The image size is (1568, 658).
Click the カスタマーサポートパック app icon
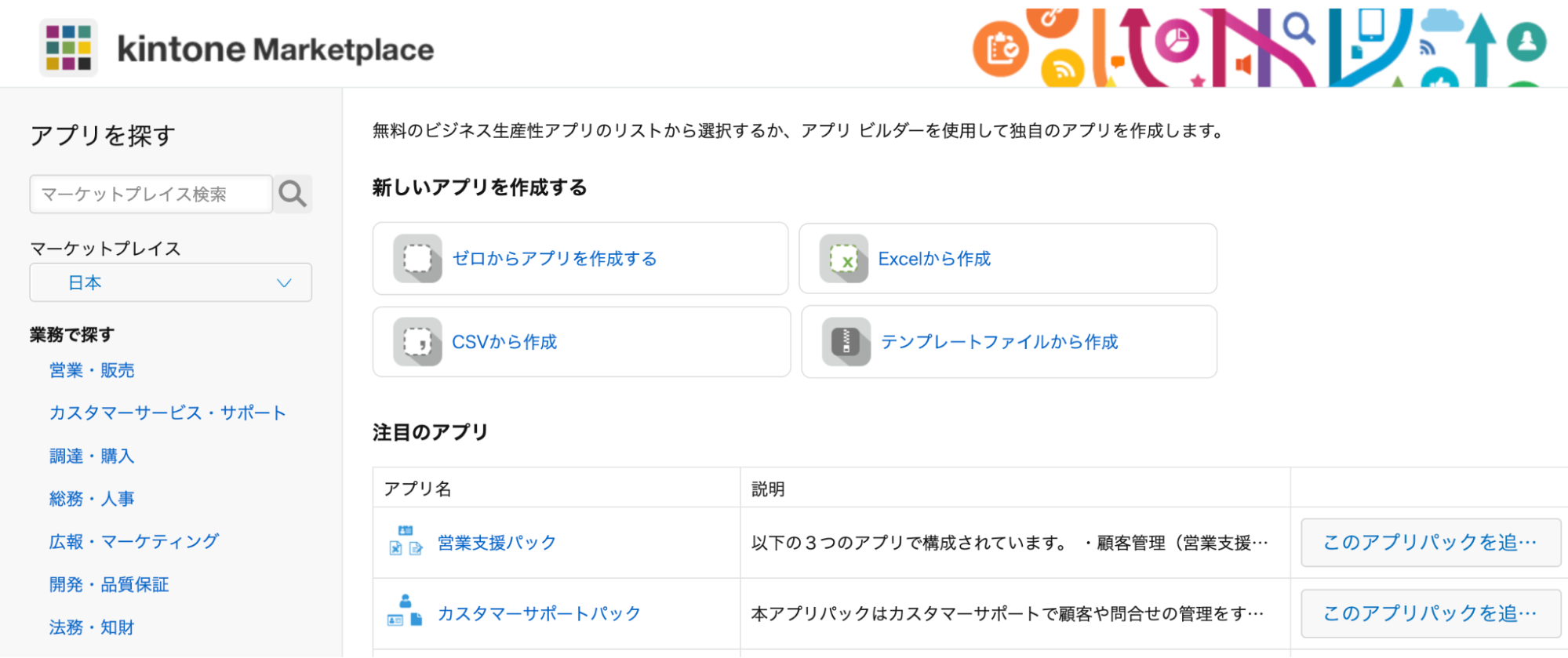[x=406, y=612]
